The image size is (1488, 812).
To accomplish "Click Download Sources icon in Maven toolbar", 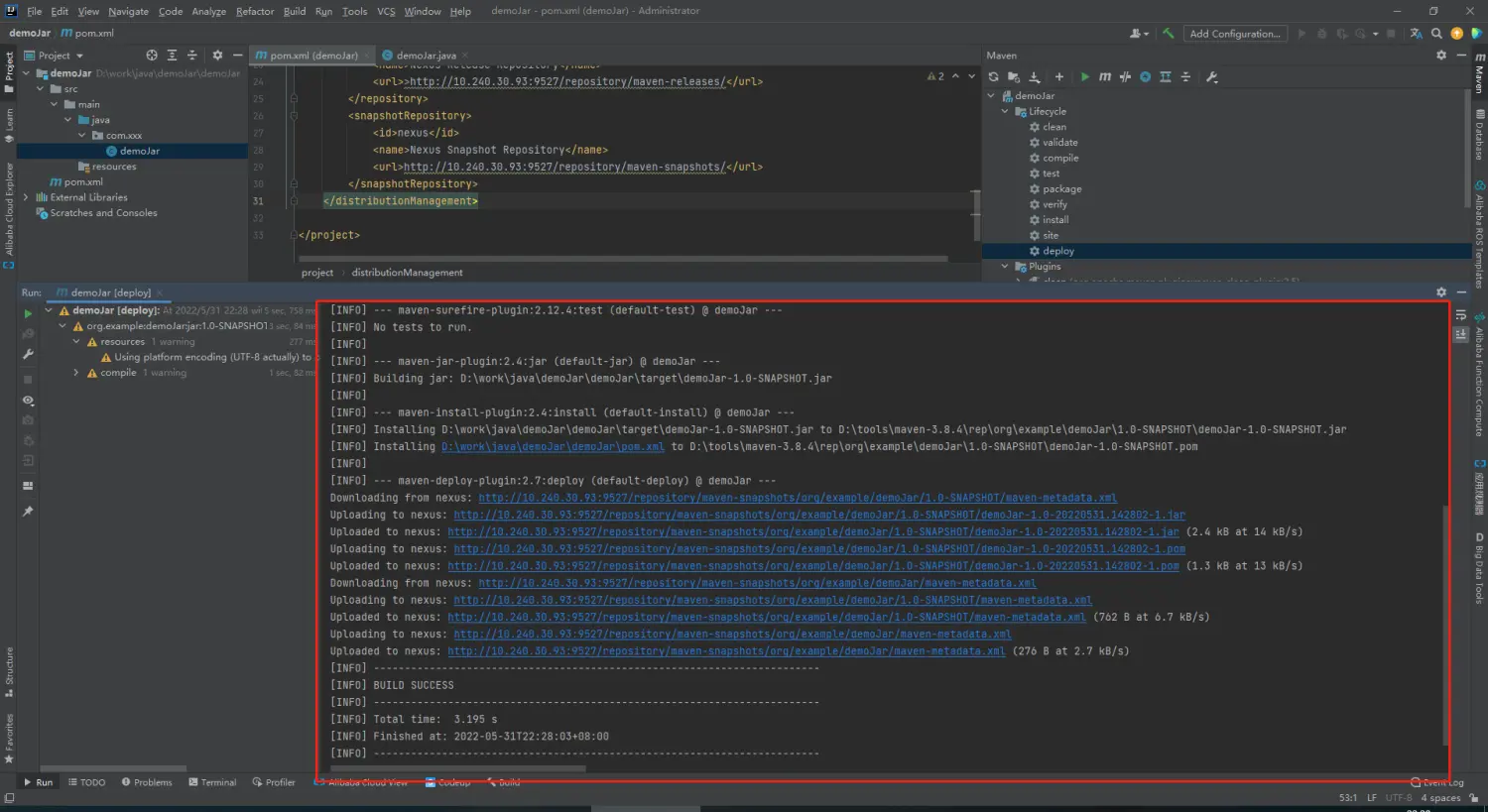I will point(1035,77).
